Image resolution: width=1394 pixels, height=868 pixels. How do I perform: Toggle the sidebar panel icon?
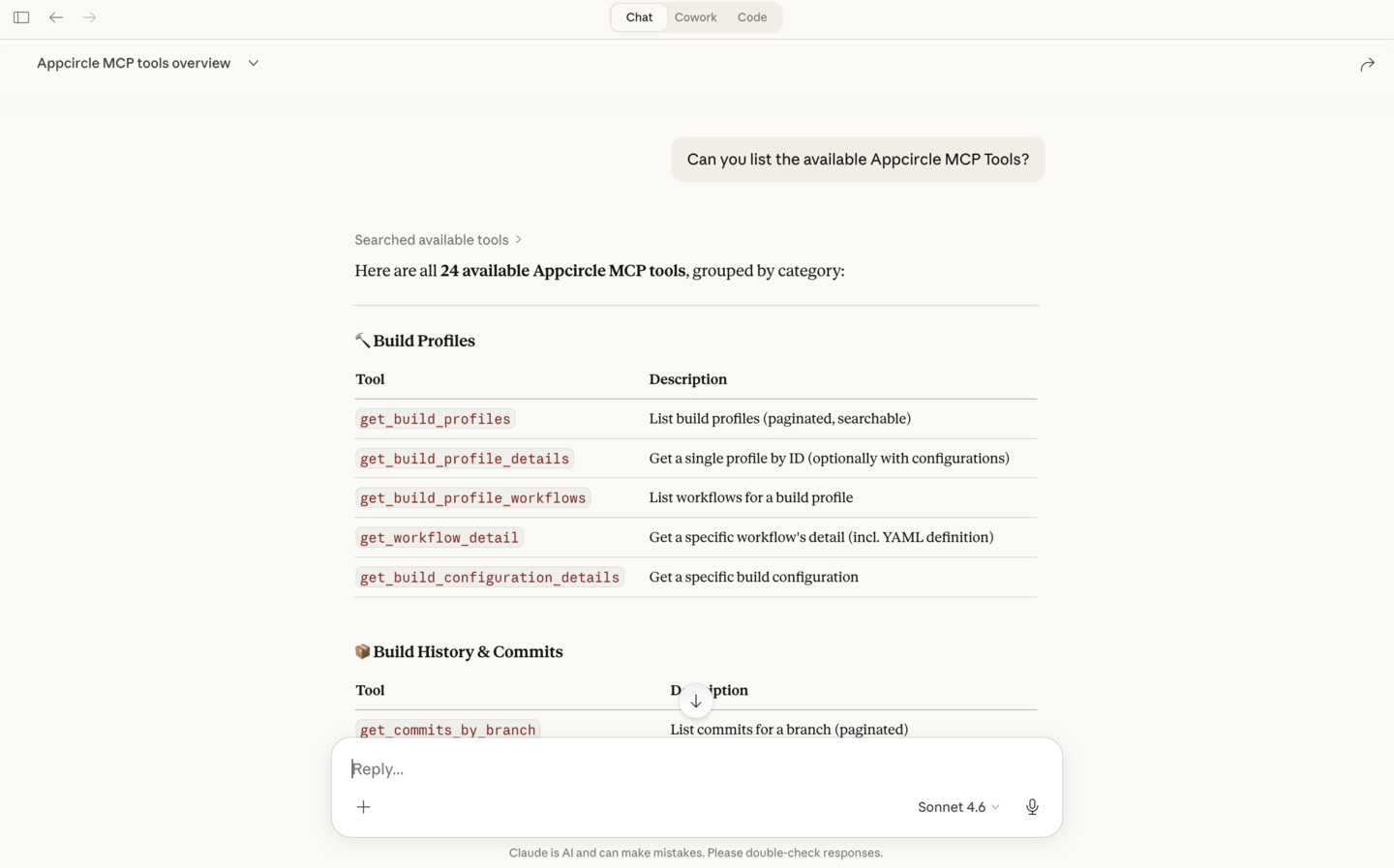tap(20, 16)
